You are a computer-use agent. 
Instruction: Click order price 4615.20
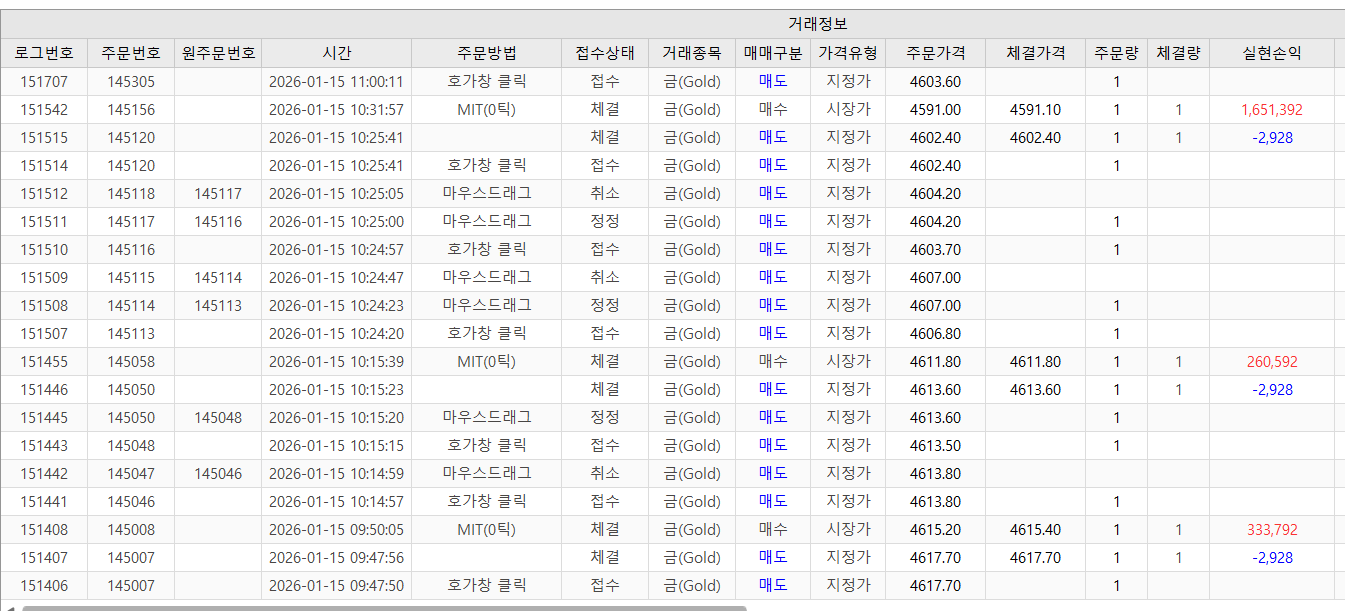click(936, 530)
